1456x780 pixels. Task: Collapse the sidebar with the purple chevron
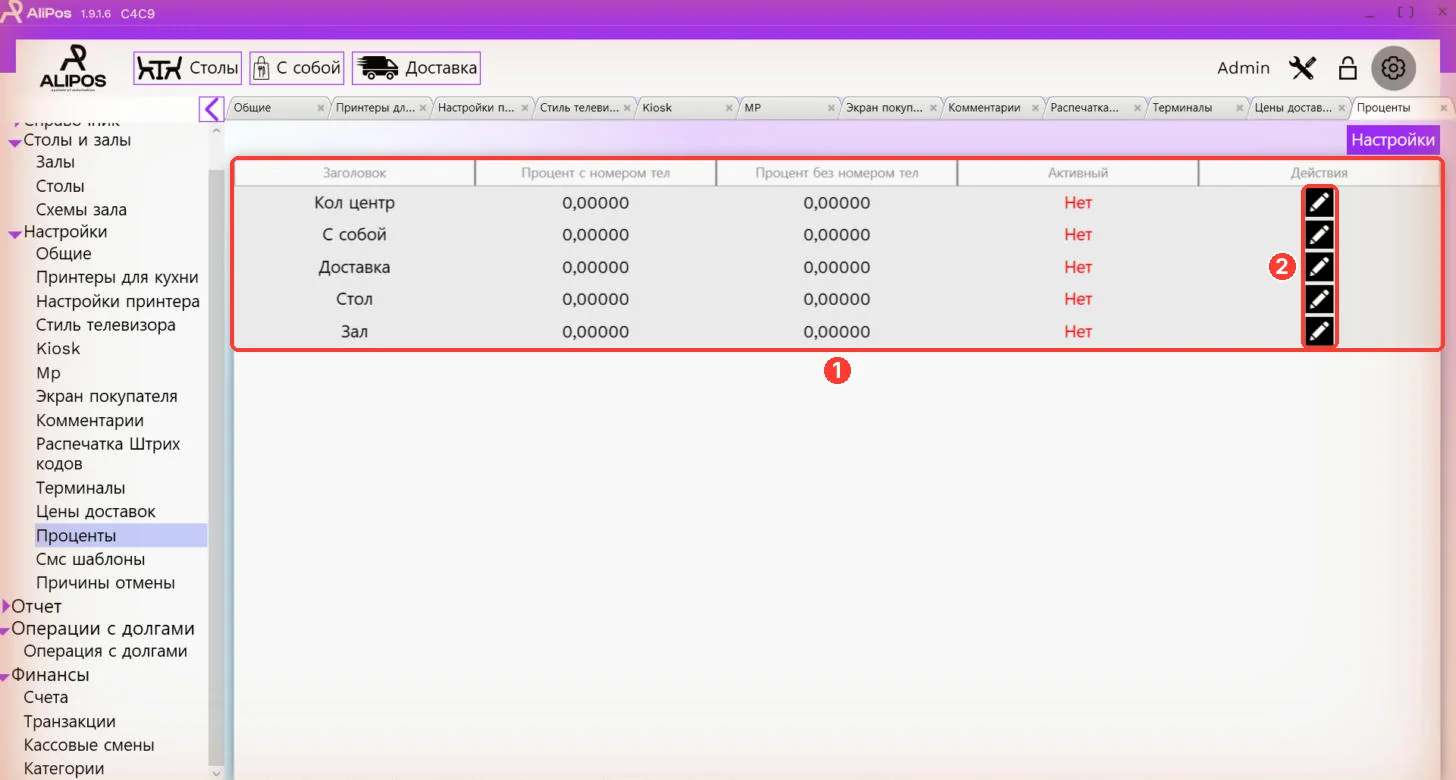[212, 109]
